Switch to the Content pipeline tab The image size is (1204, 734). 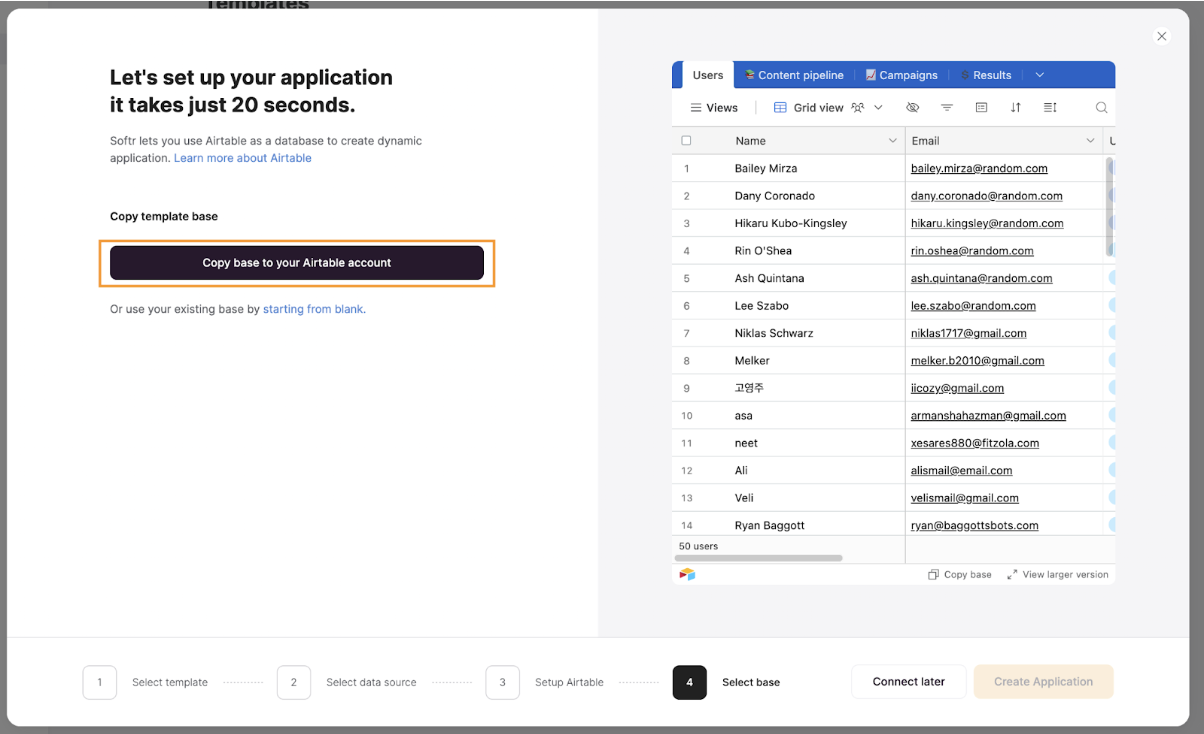(794, 75)
